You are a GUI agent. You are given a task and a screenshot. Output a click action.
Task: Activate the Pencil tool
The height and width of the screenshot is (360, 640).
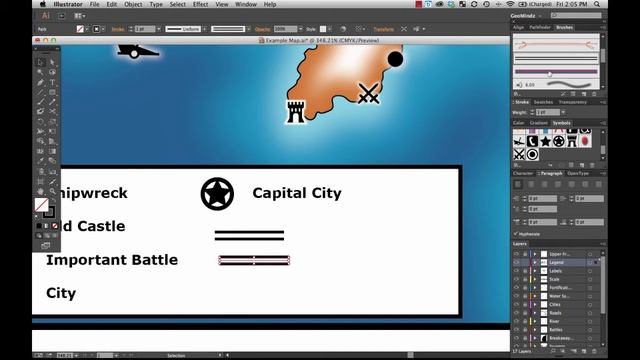(52, 102)
